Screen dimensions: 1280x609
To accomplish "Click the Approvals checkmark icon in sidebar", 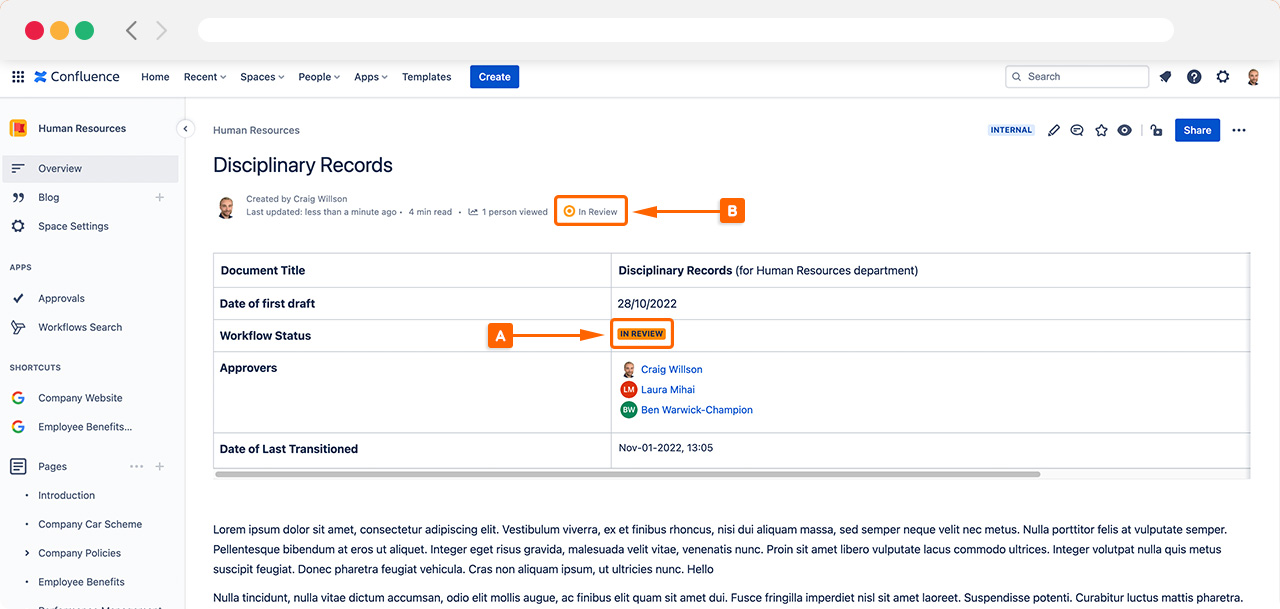I will [x=17, y=297].
